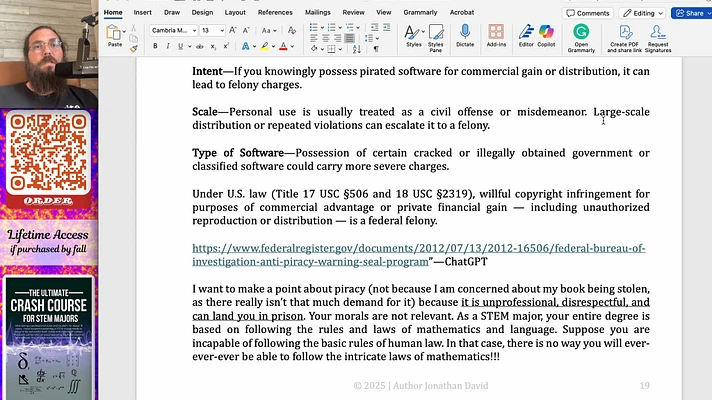Clear all formatting icon
This screenshot has width=712, height=400.
(292, 30)
